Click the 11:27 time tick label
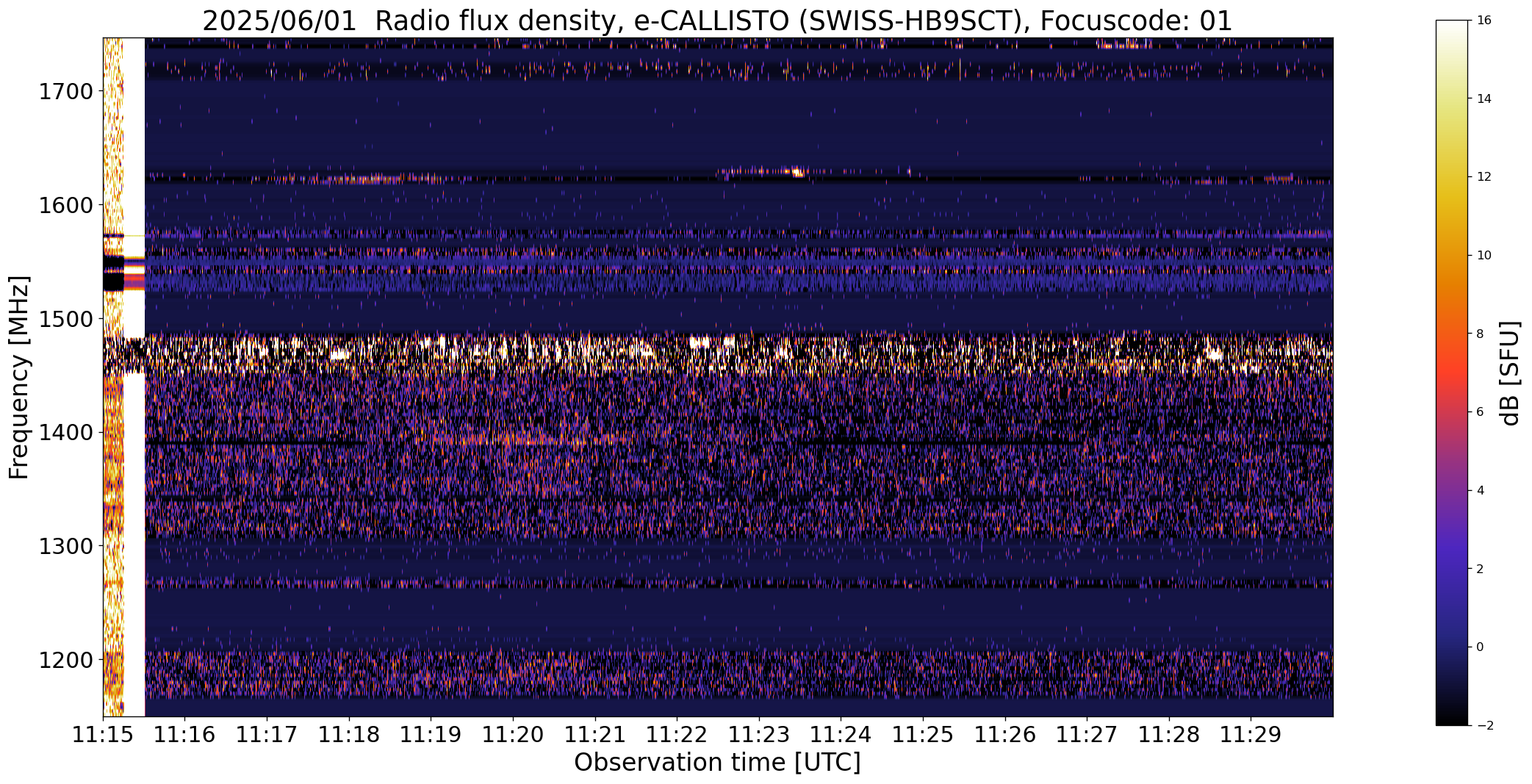Image resolution: width=1532 pixels, height=784 pixels. 1087,734
